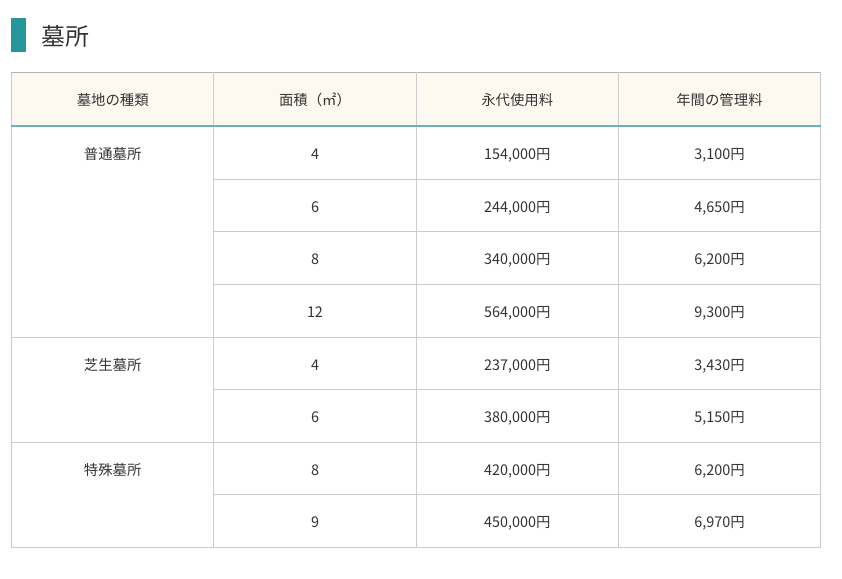Click the 340,000円 price cell
842x579 pixels.
point(517,258)
